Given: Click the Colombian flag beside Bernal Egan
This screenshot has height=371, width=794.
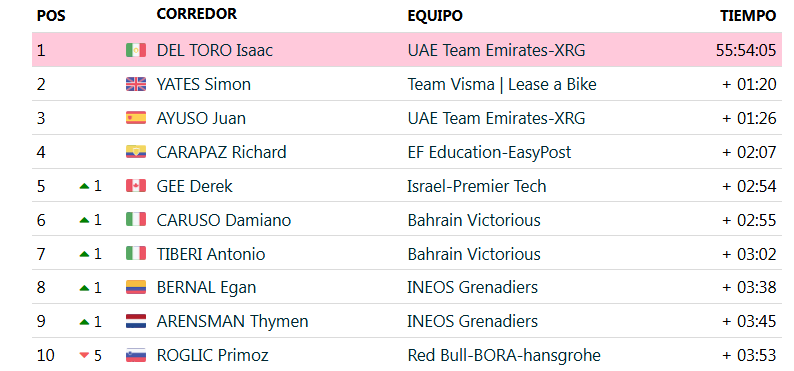Looking at the screenshot, I should (136, 287).
